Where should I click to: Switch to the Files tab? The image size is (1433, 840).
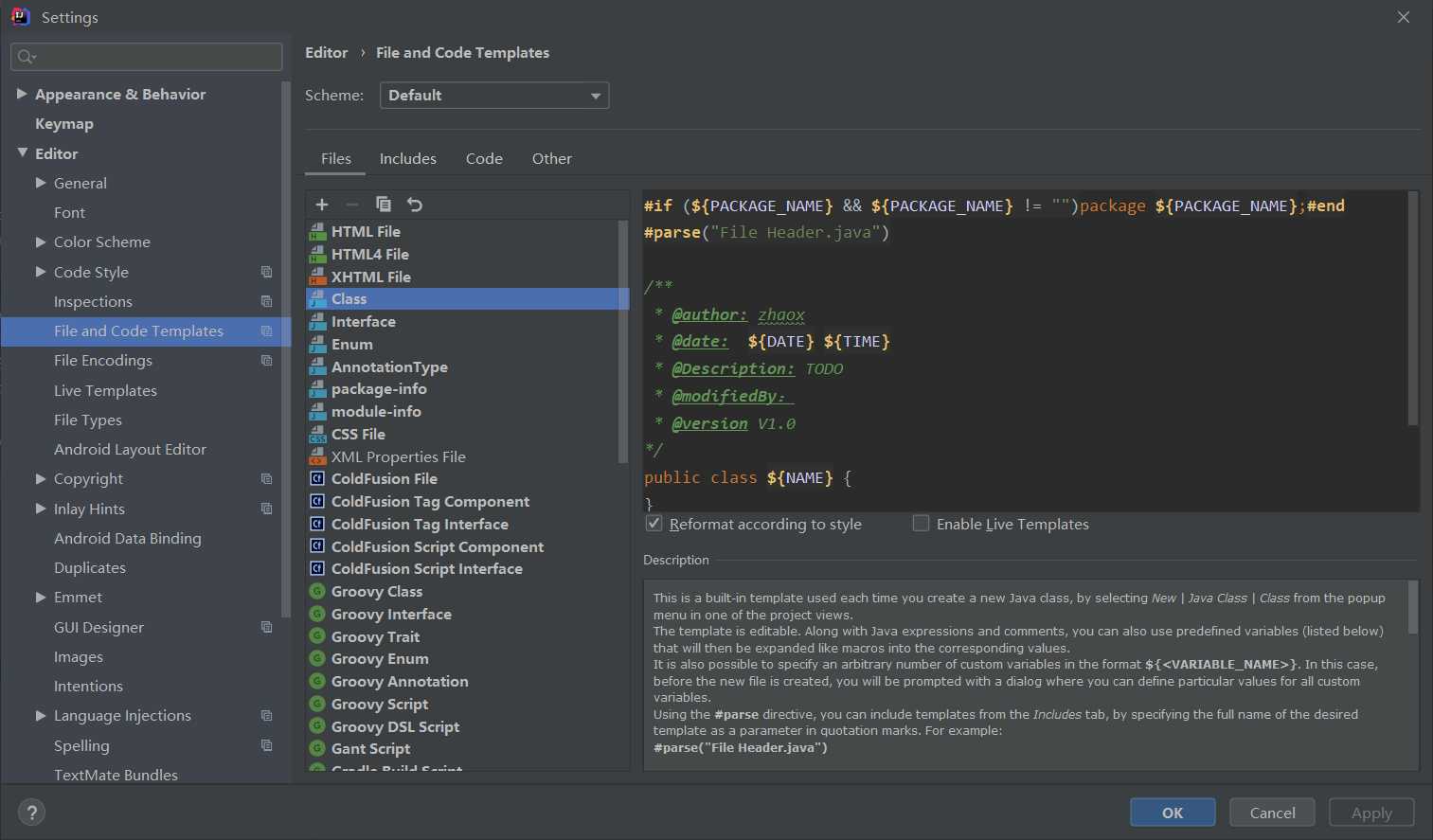click(x=335, y=159)
